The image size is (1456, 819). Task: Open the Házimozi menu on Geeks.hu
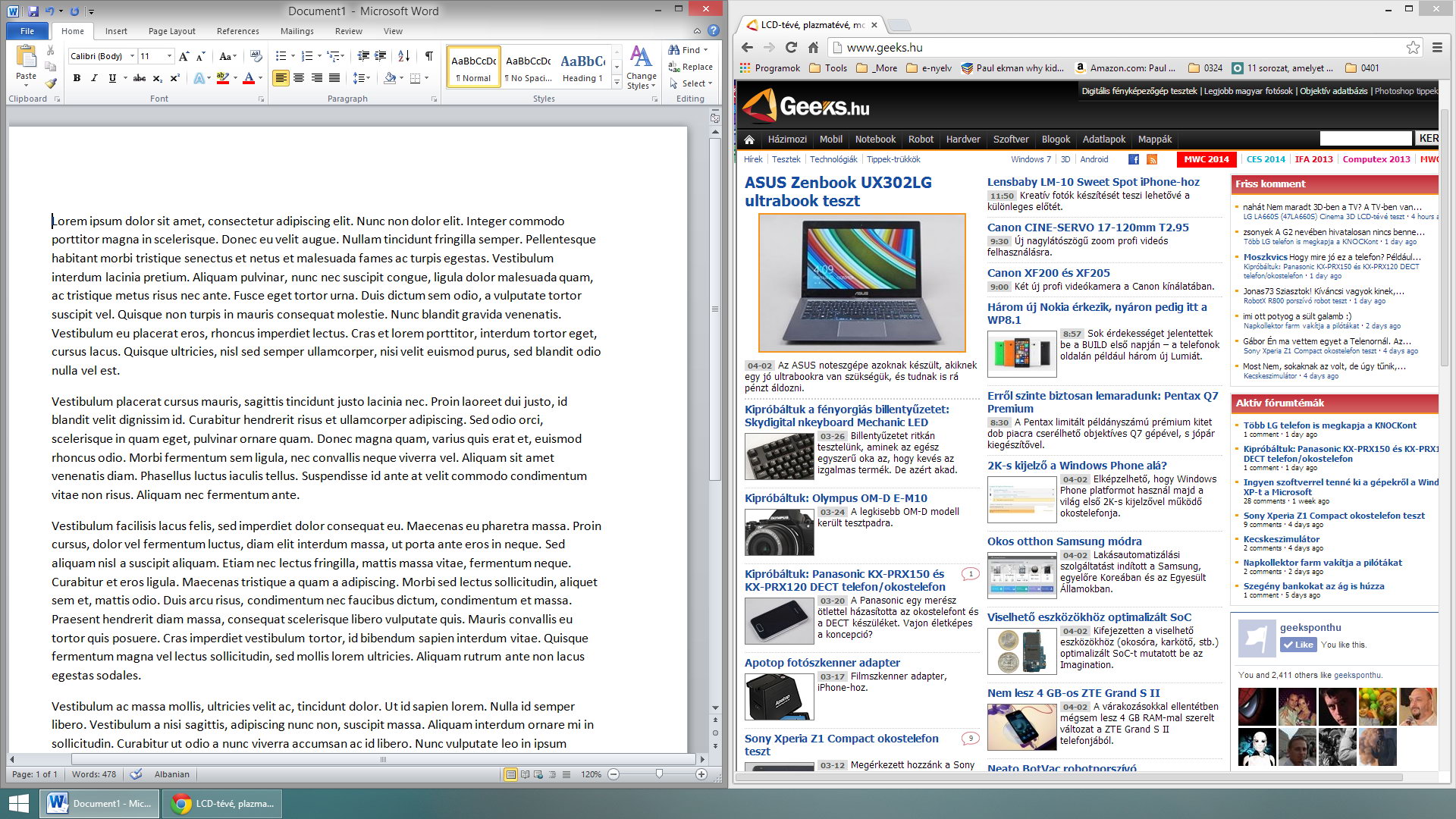tap(787, 140)
